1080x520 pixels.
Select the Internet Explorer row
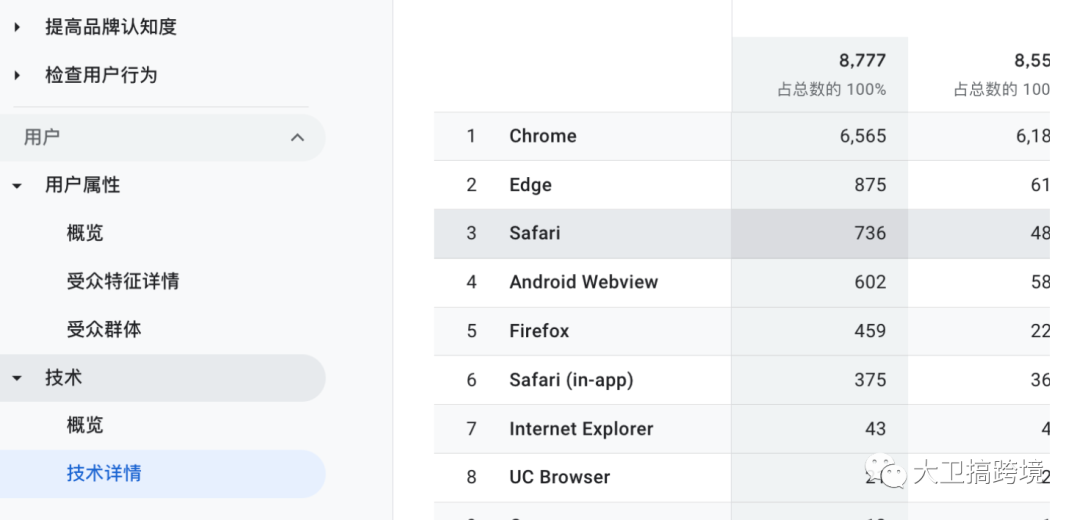point(581,429)
